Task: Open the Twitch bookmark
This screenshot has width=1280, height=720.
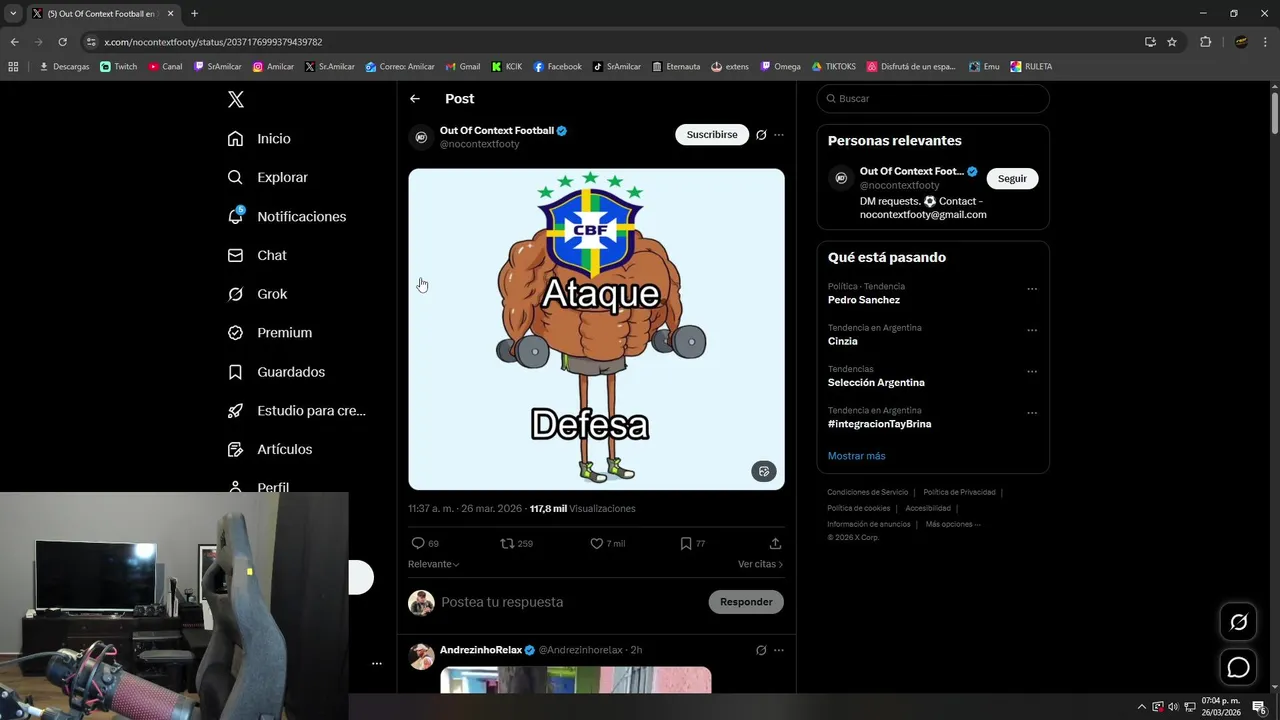Action: pyautogui.click(x=119, y=67)
